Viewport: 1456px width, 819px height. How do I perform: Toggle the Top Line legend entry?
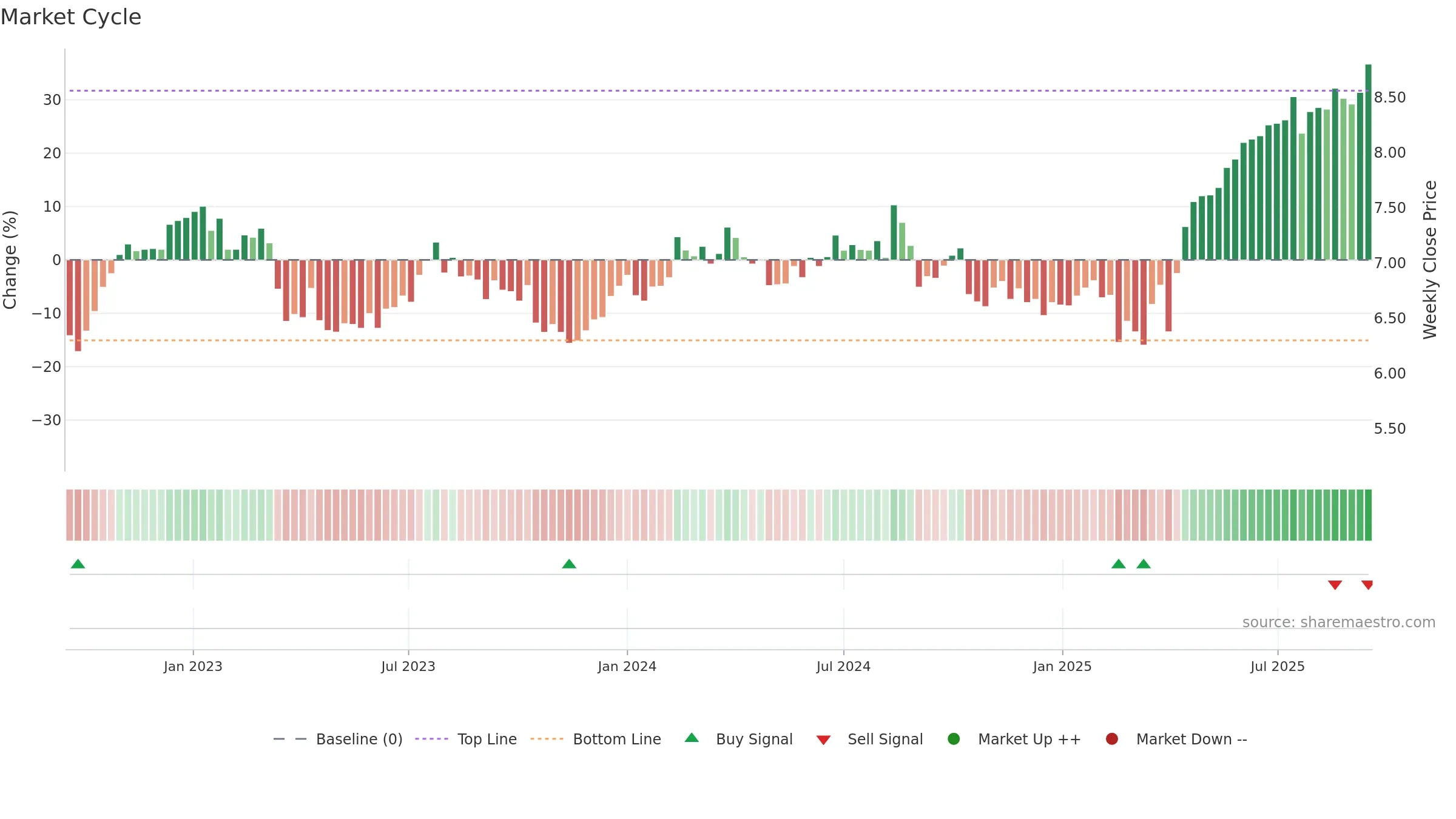coord(466,739)
